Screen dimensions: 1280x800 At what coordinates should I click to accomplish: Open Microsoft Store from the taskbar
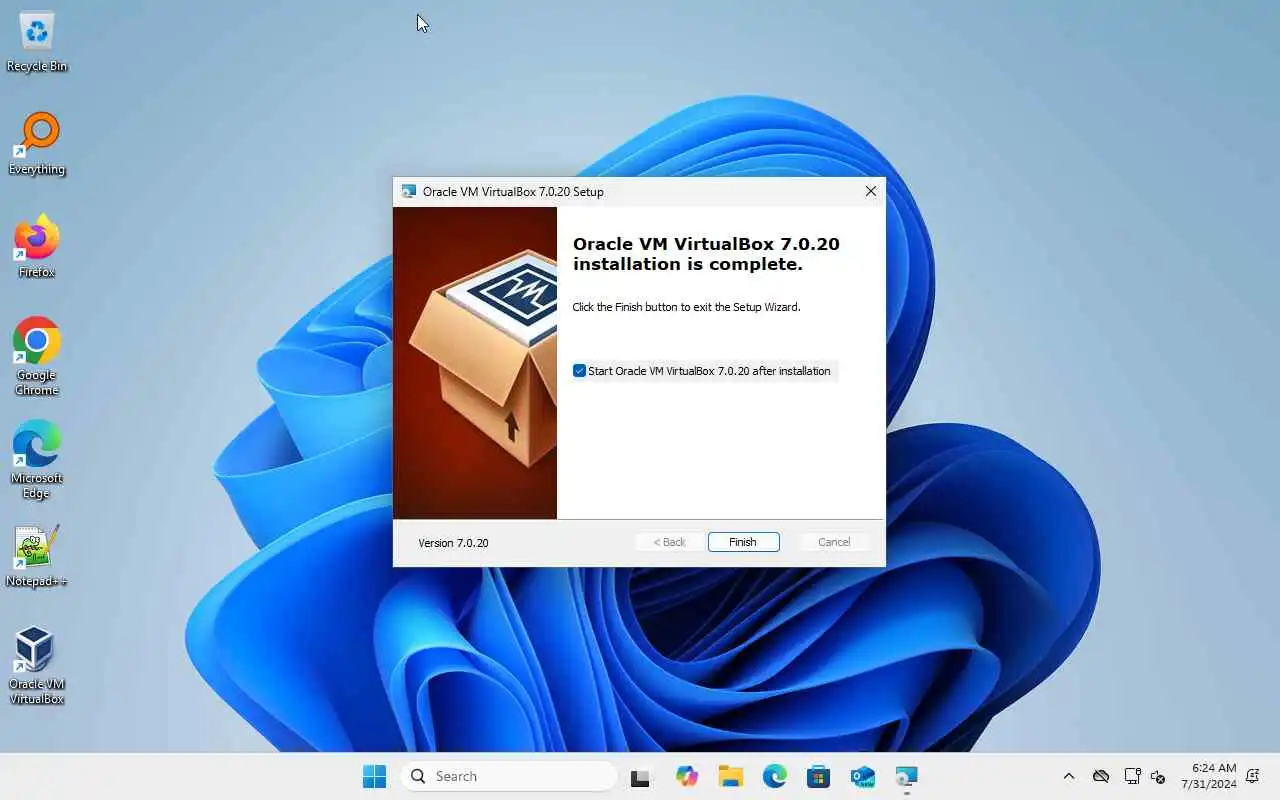819,776
